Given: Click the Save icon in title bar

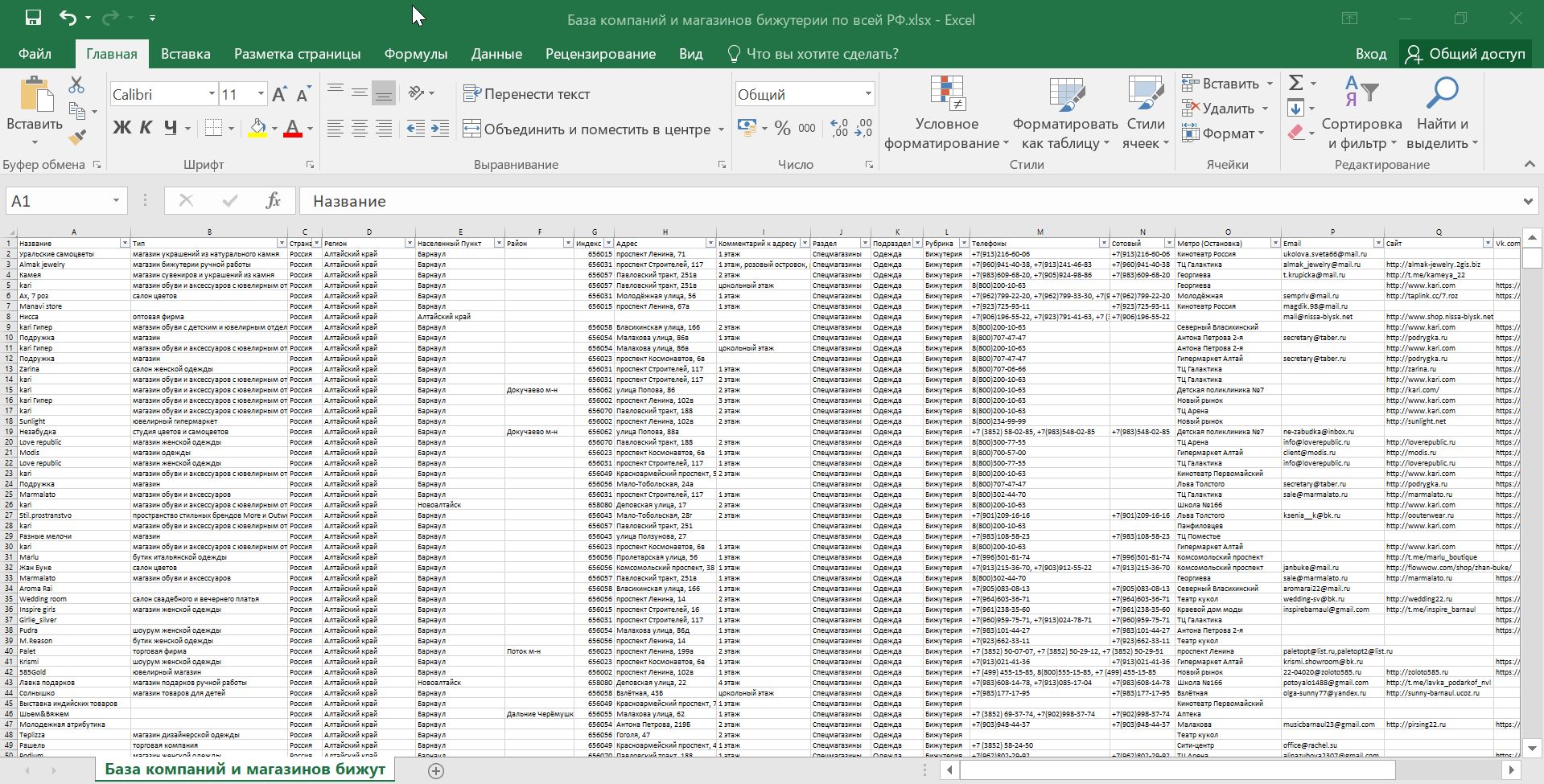Looking at the screenshot, I should 33,18.
